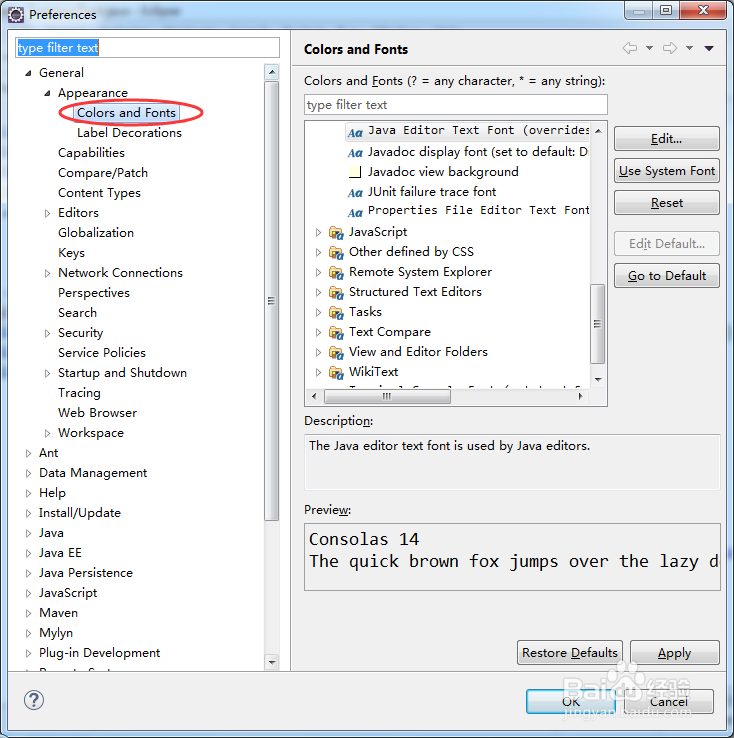Click the back navigation arrow icon
Screen dimensions: 734x738
pos(630,48)
